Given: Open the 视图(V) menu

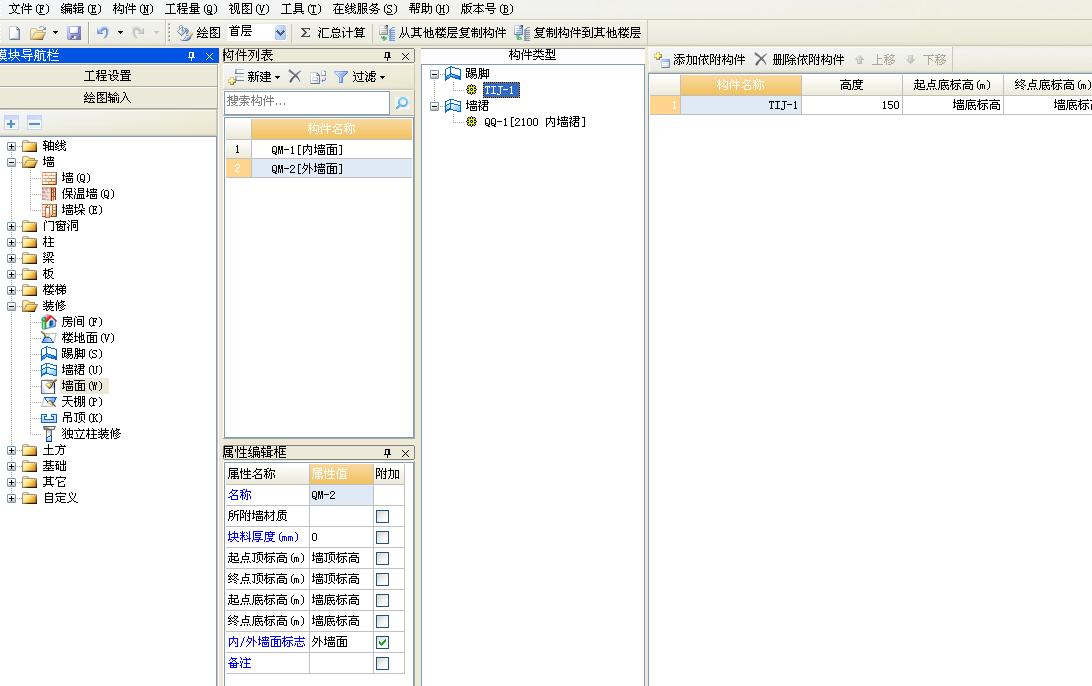Looking at the screenshot, I should click(x=249, y=9).
